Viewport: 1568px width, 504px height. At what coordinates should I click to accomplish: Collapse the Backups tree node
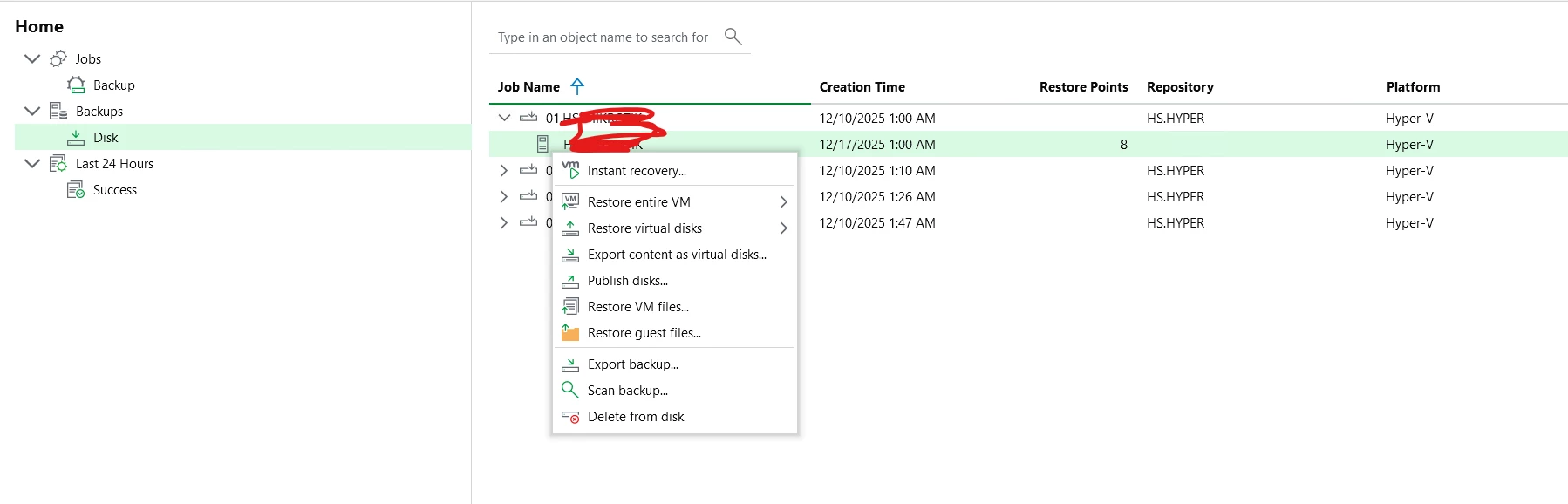tap(32, 112)
